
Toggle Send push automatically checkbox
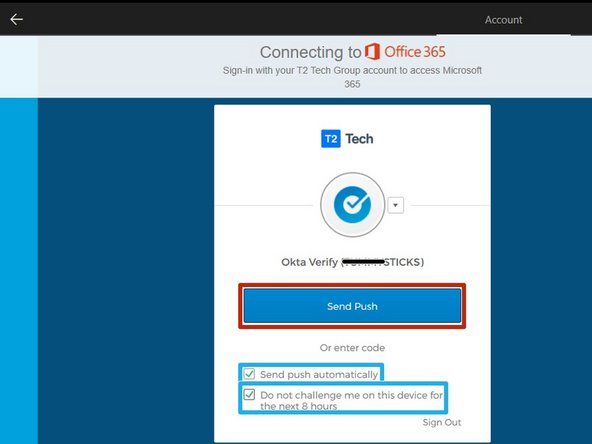tap(249, 374)
